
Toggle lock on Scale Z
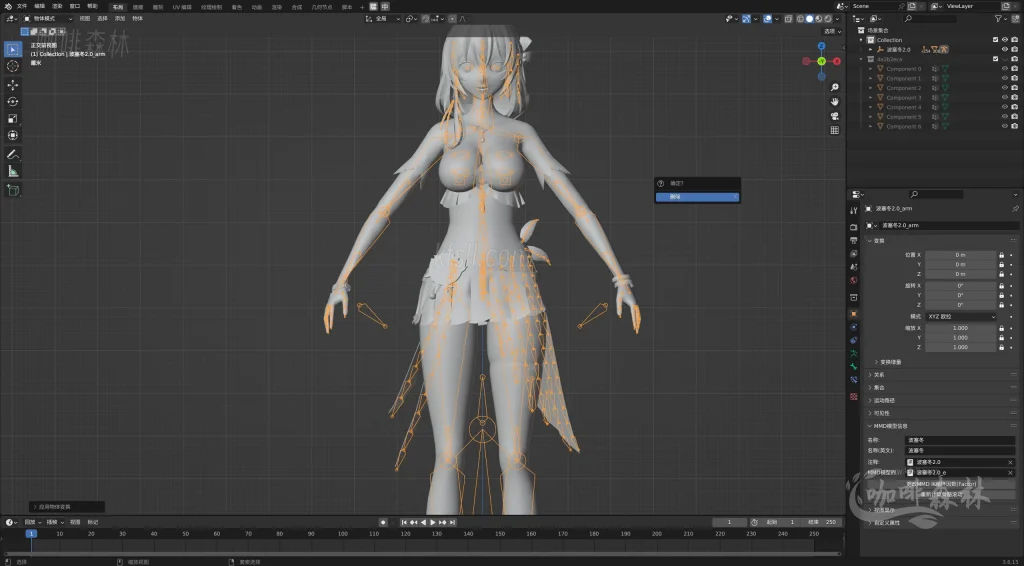pyautogui.click(x=1001, y=347)
